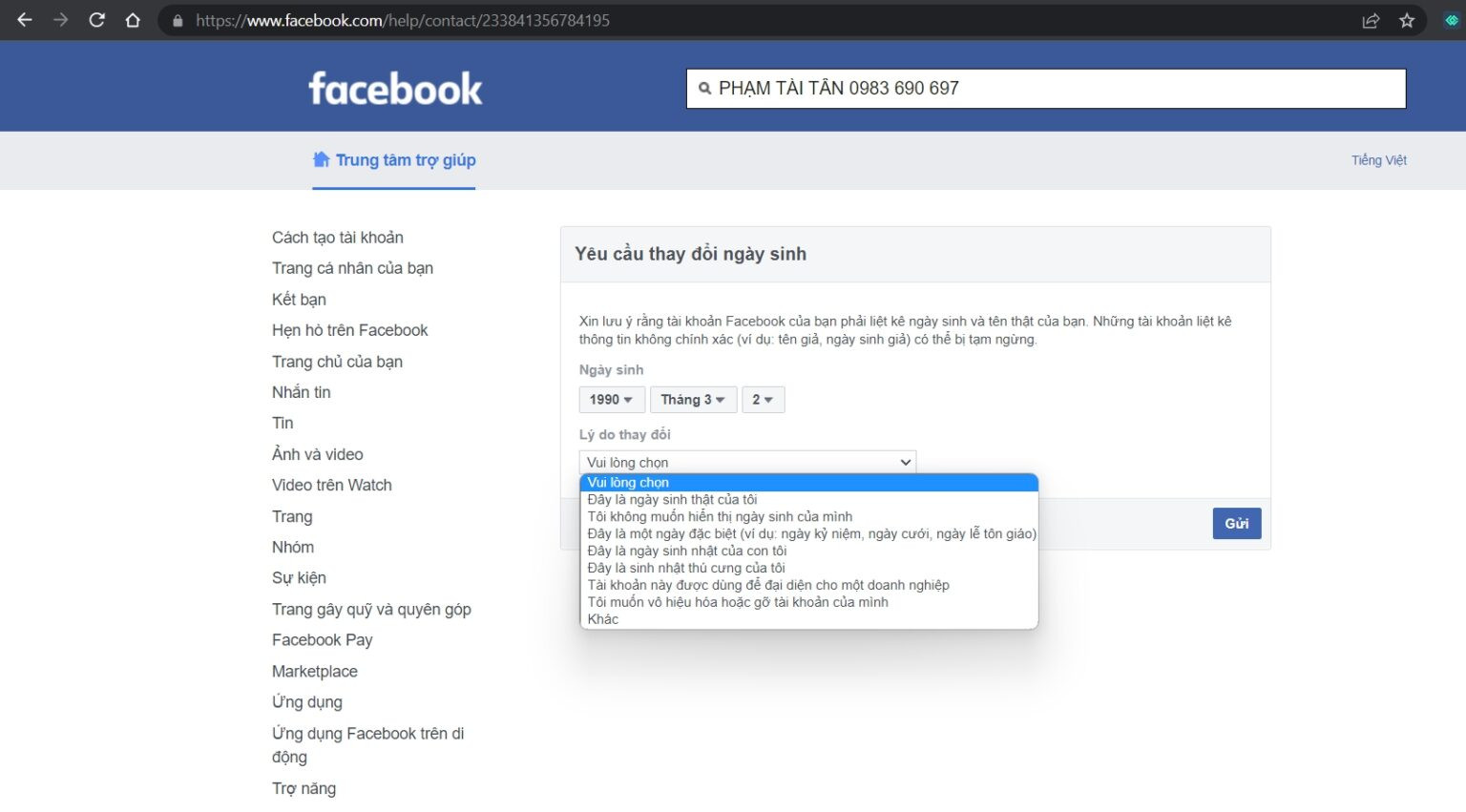
Task: Click the Facebook logo
Action: pyautogui.click(x=395, y=89)
